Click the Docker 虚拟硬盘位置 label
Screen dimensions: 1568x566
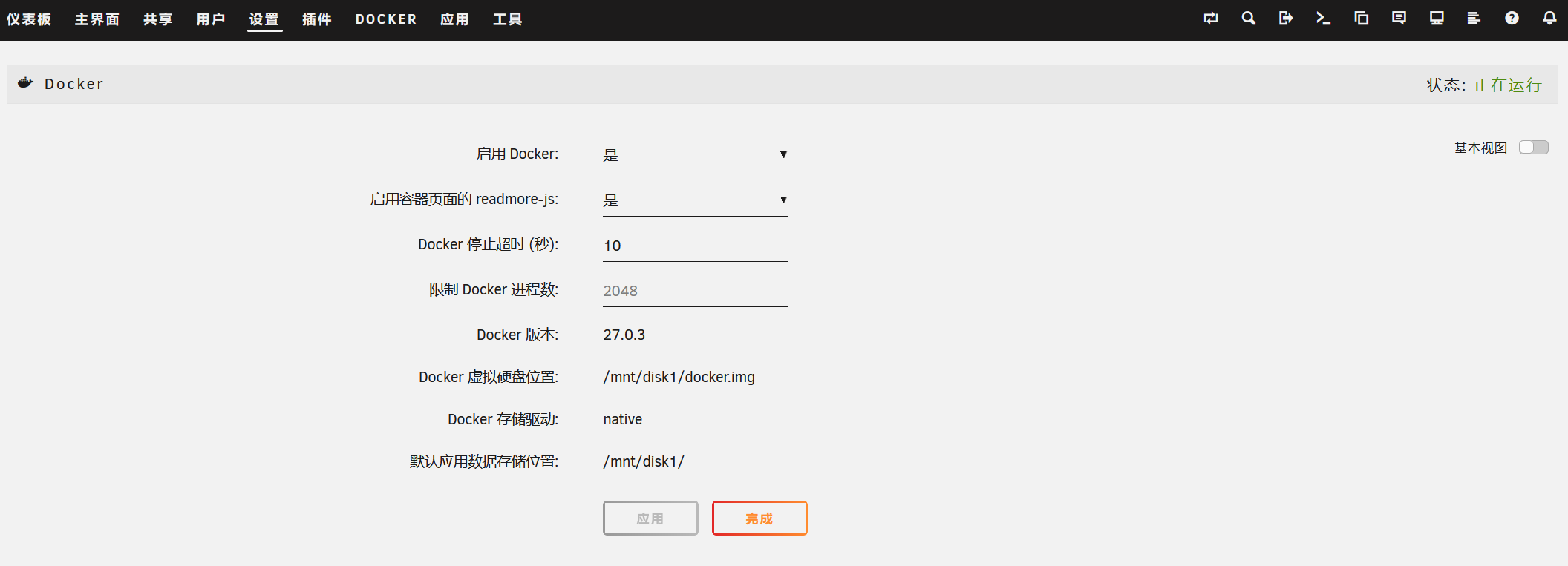click(x=489, y=378)
